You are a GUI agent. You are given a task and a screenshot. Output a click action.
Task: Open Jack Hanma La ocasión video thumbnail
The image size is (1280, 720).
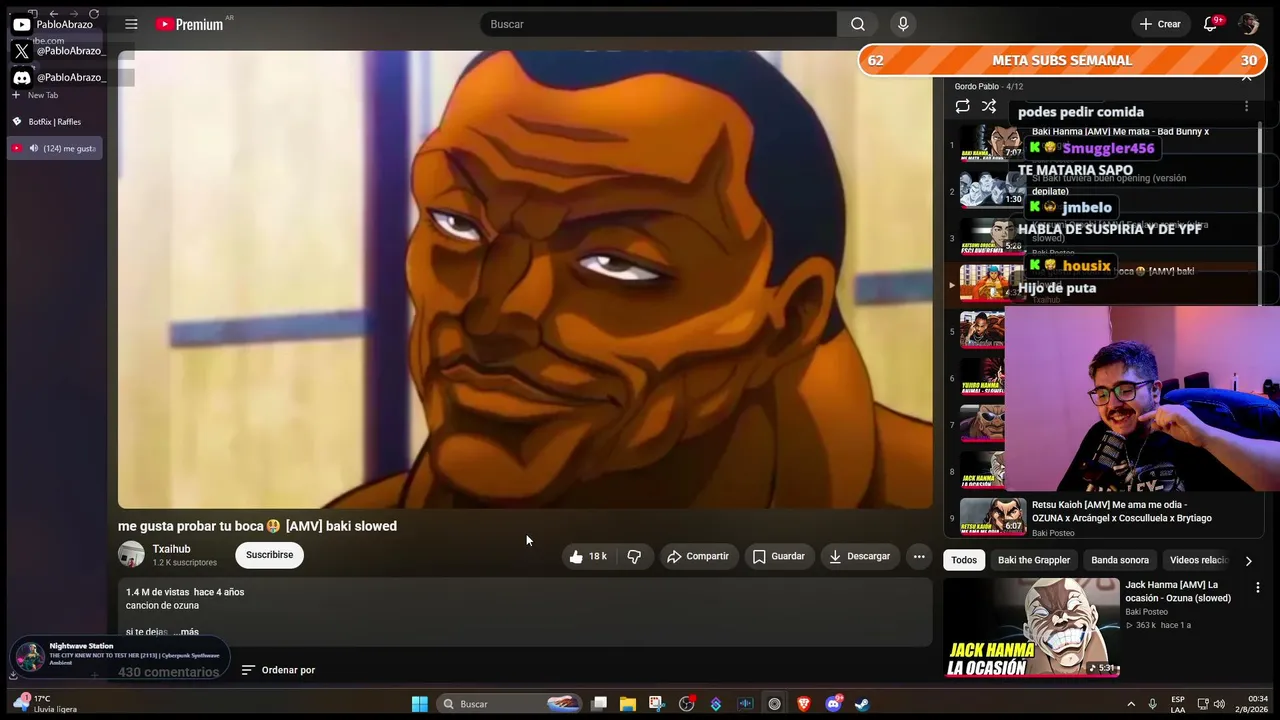pos(1031,628)
